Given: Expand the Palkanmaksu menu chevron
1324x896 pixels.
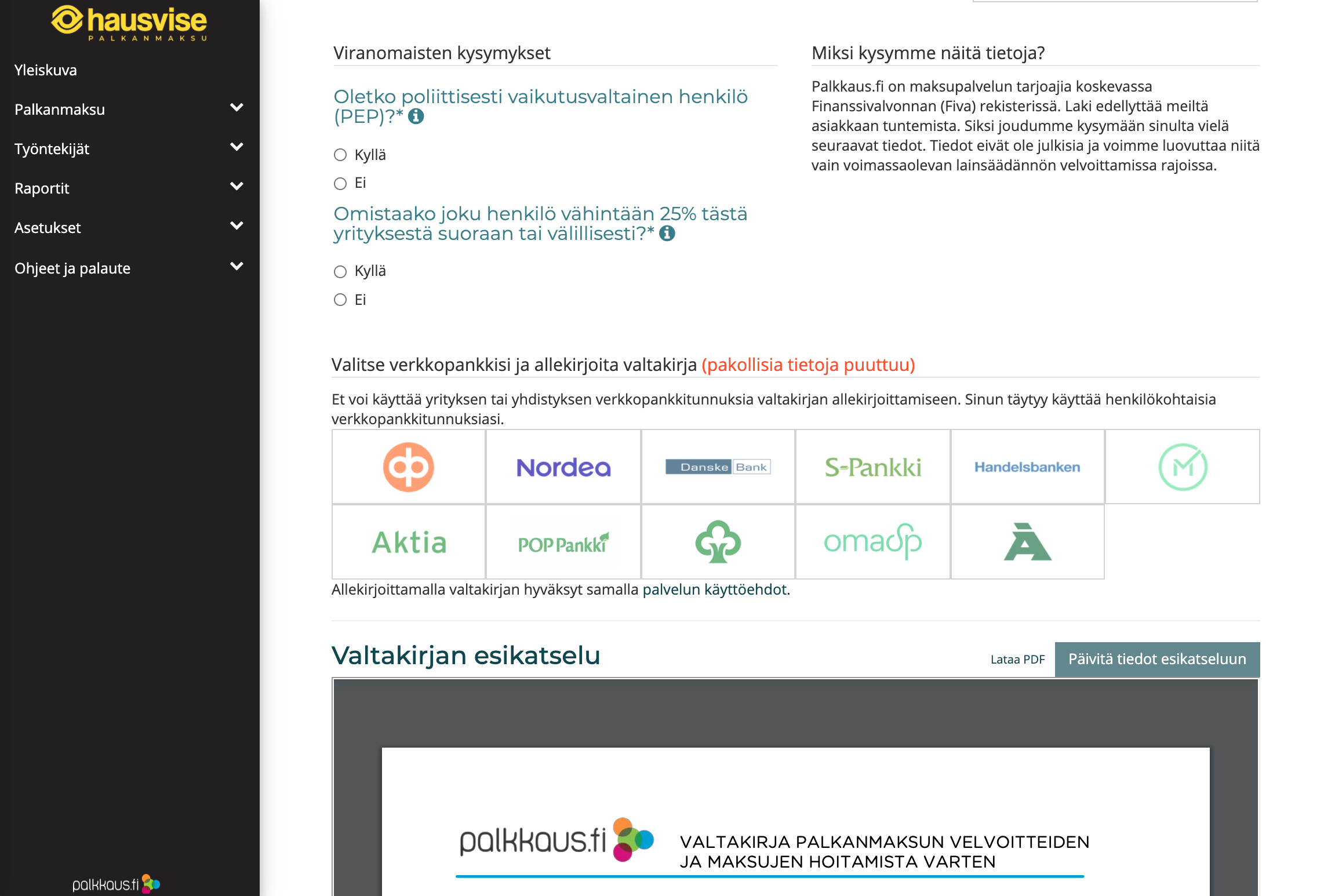Looking at the screenshot, I should click(237, 108).
